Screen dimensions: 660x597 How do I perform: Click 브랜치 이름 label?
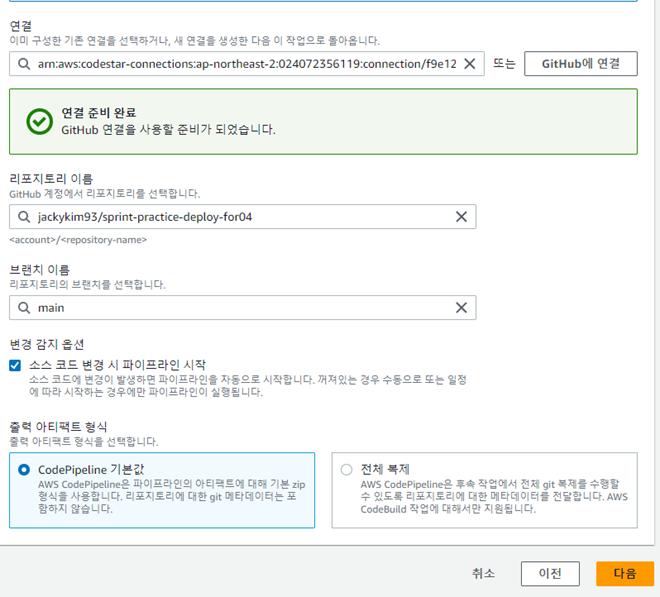[x=40, y=270]
